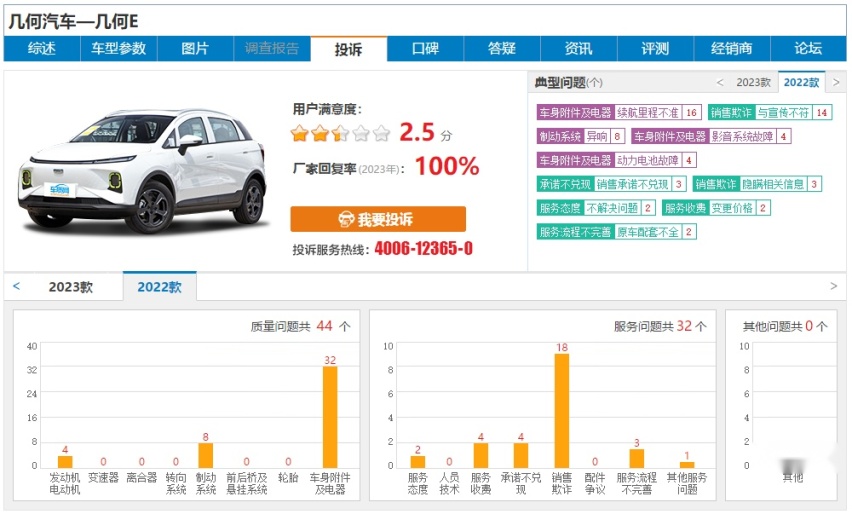
Task: Open the 综述 overview tab
Action: (42, 49)
